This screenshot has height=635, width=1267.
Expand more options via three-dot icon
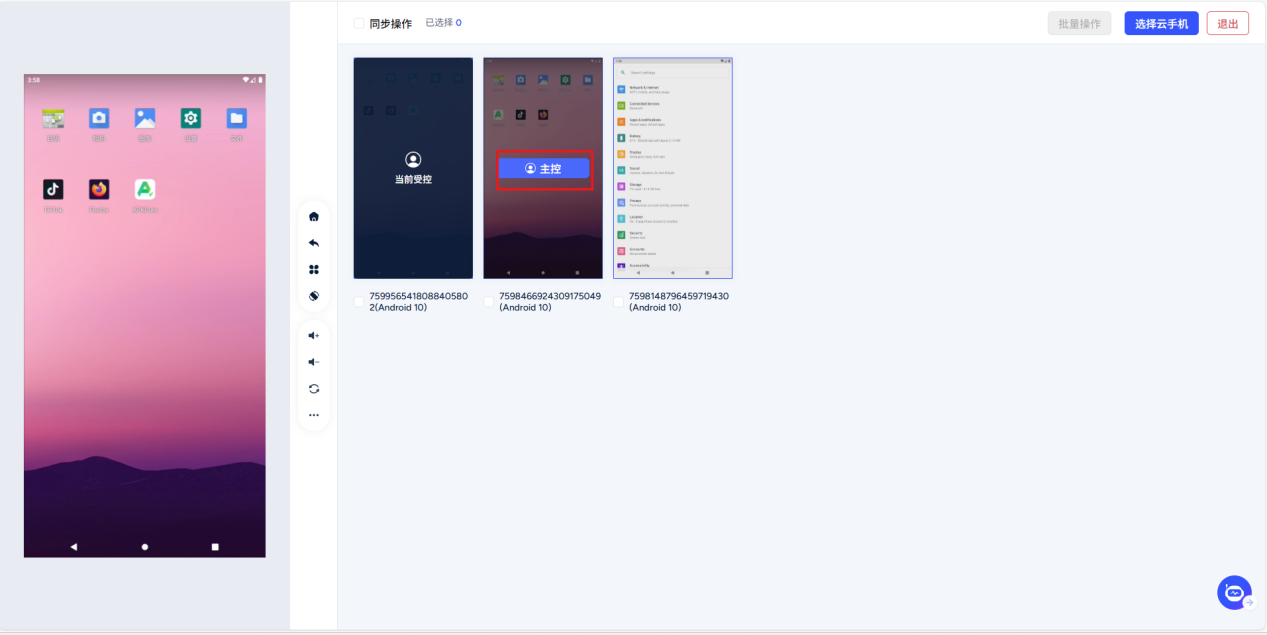[x=314, y=415]
